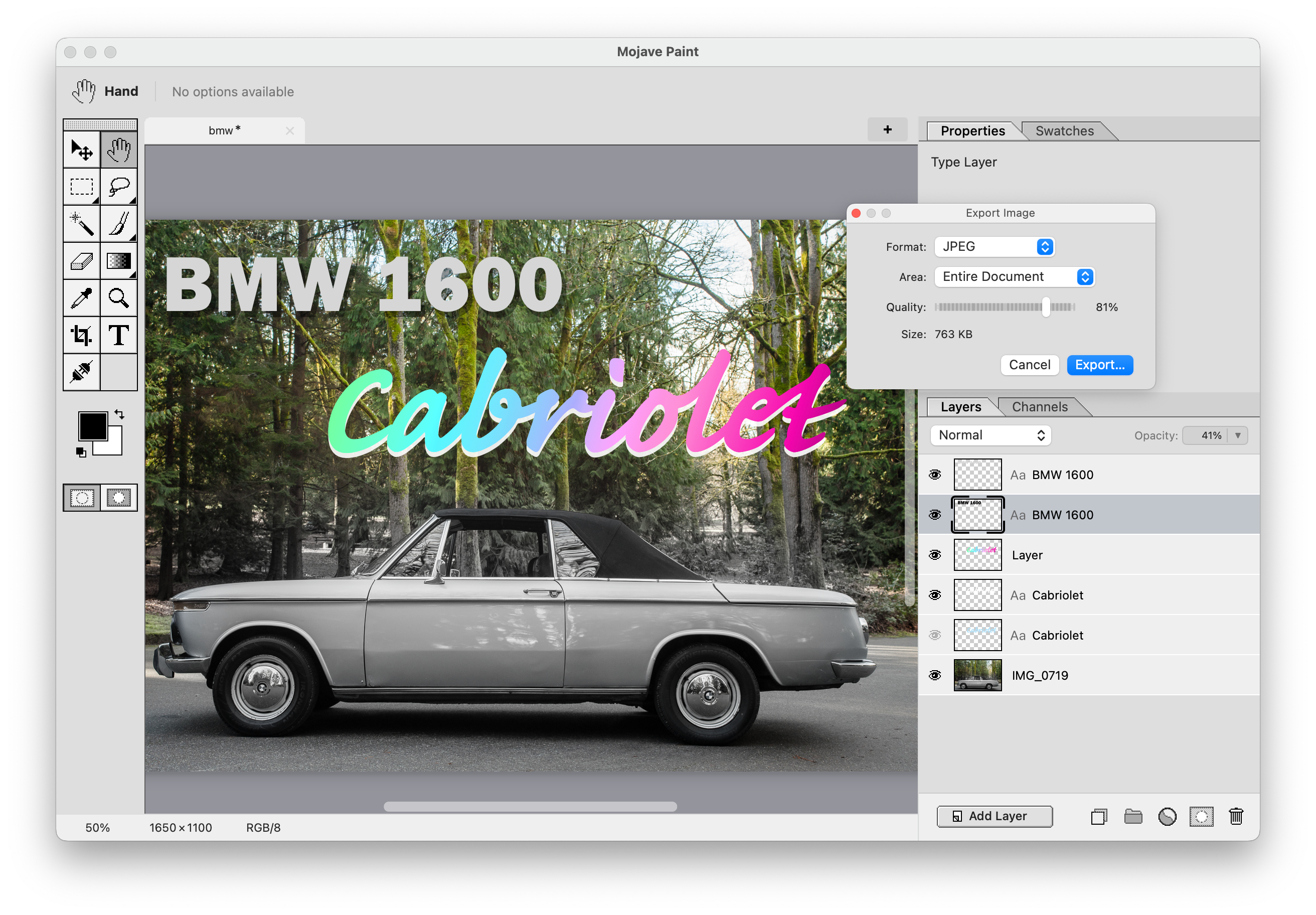
Task: Select the Eyedropper tool
Action: click(81, 297)
